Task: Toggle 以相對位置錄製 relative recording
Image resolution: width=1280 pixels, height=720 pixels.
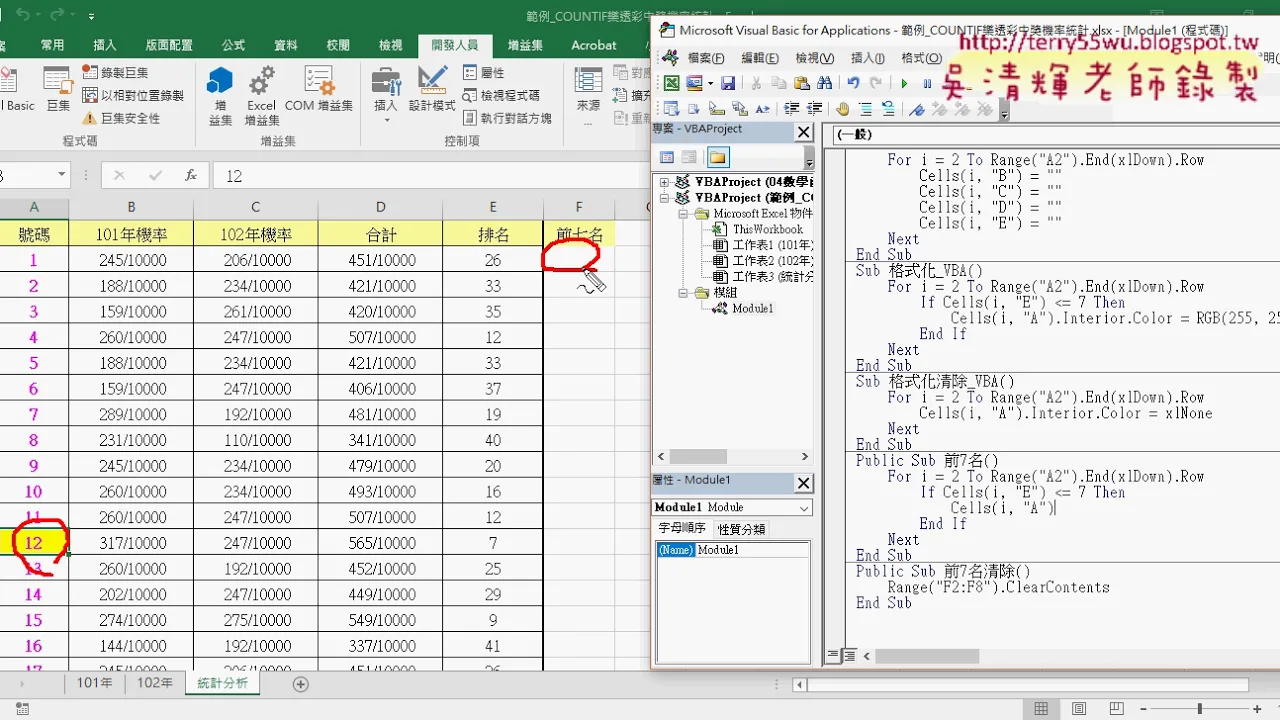Action: [133, 95]
